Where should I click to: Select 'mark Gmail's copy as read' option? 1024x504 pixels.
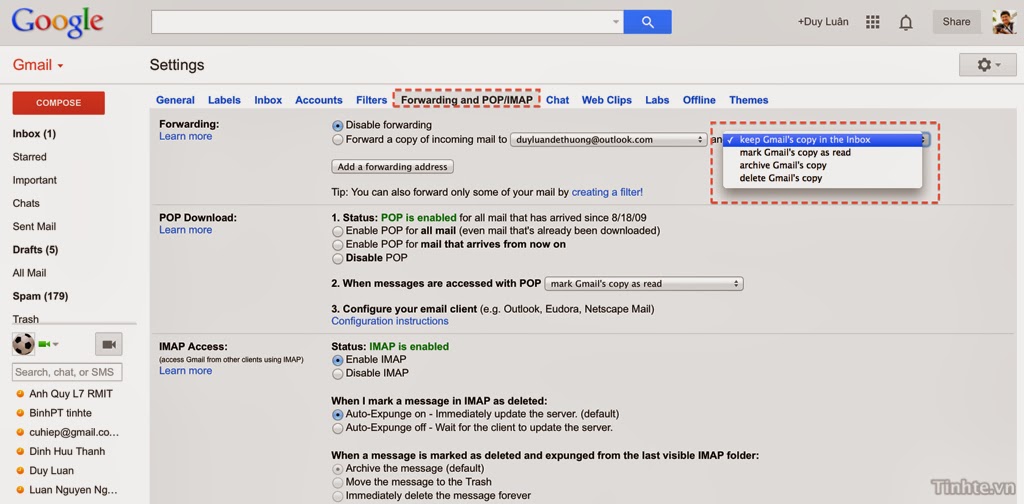click(822, 152)
